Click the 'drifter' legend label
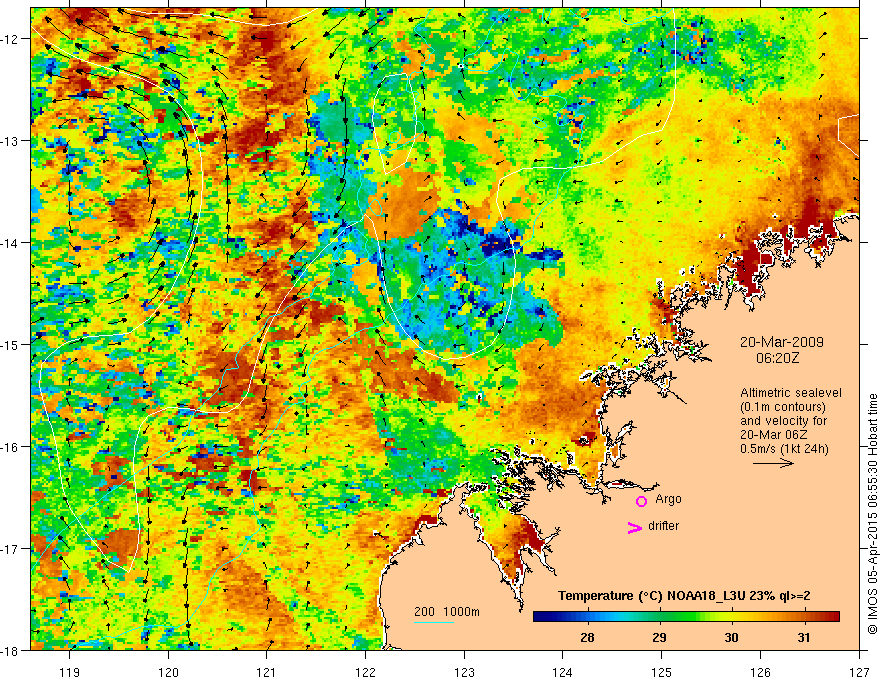This screenshot has height=680, width=880. point(663,526)
